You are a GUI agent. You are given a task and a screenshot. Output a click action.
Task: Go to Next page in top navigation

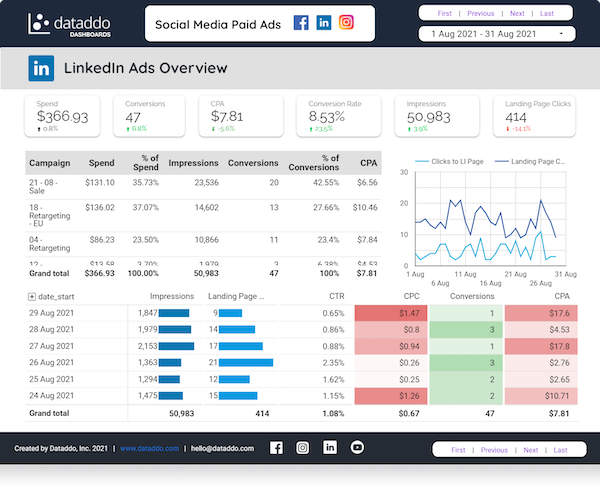(517, 13)
